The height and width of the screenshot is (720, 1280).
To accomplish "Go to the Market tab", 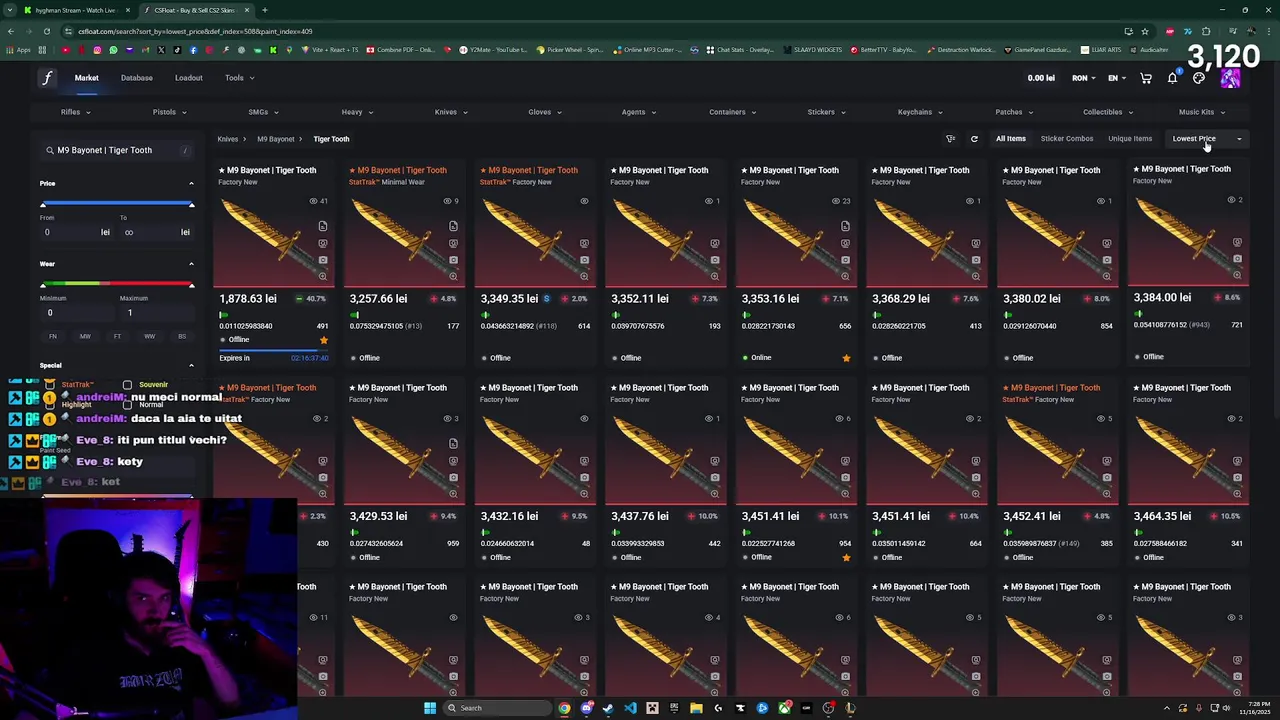I will [x=86, y=78].
